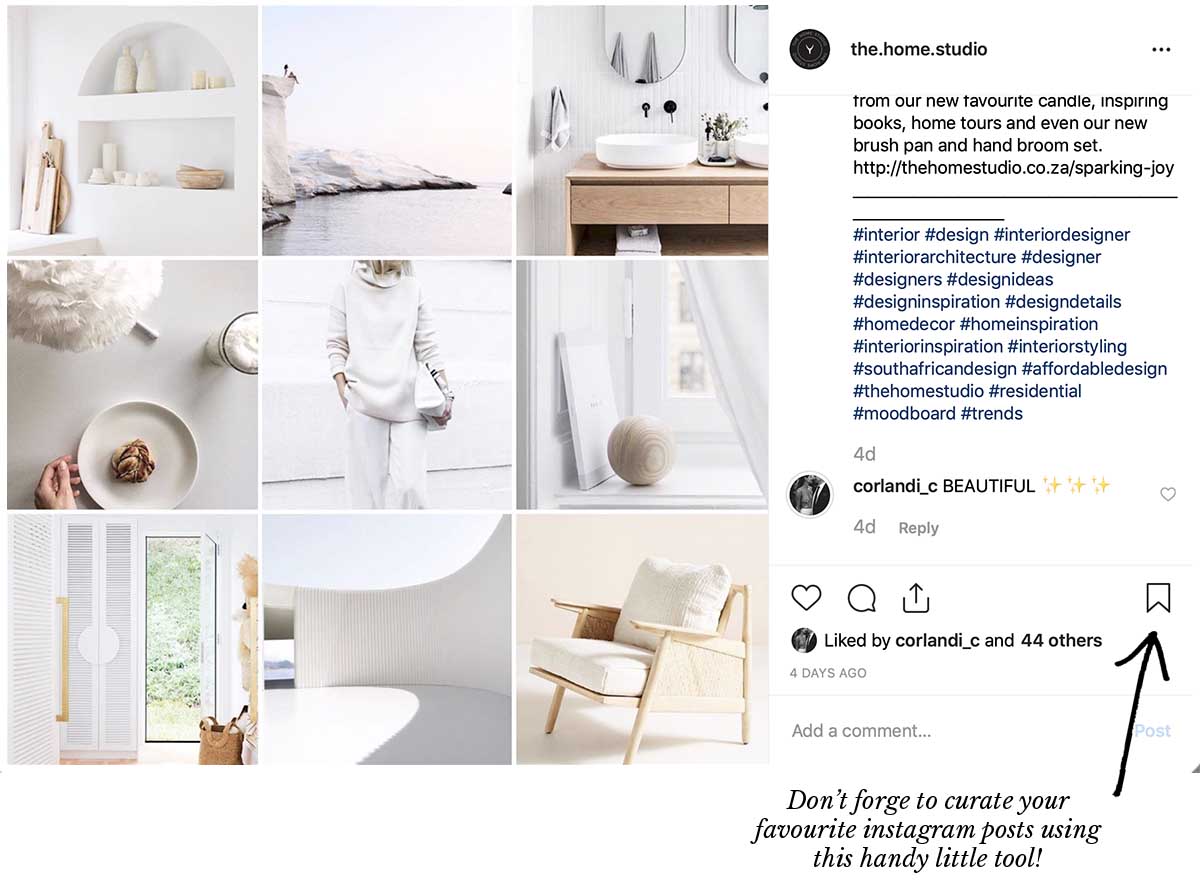The width and height of the screenshot is (1200, 894).
Task: Open the thehomestudio.co.za/sparking-joy link
Action: (1013, 168)
